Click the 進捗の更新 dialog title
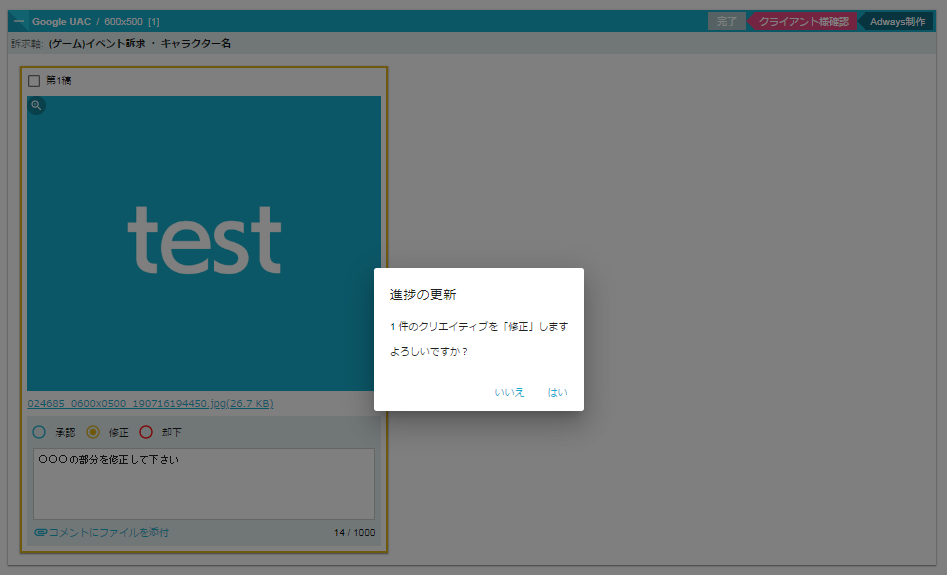Viewport: 947px width, 575px height. tap(423, 295)
